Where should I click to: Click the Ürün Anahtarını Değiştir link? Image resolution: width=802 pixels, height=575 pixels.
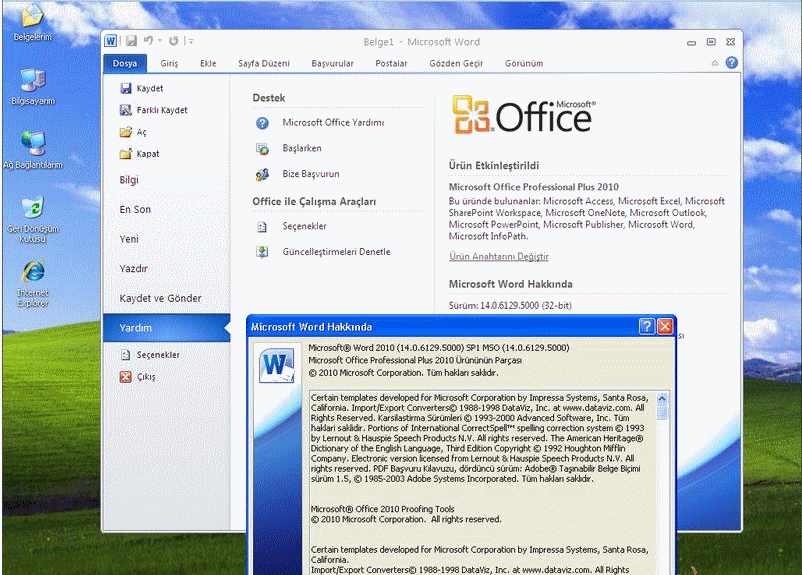coord(499,256)
